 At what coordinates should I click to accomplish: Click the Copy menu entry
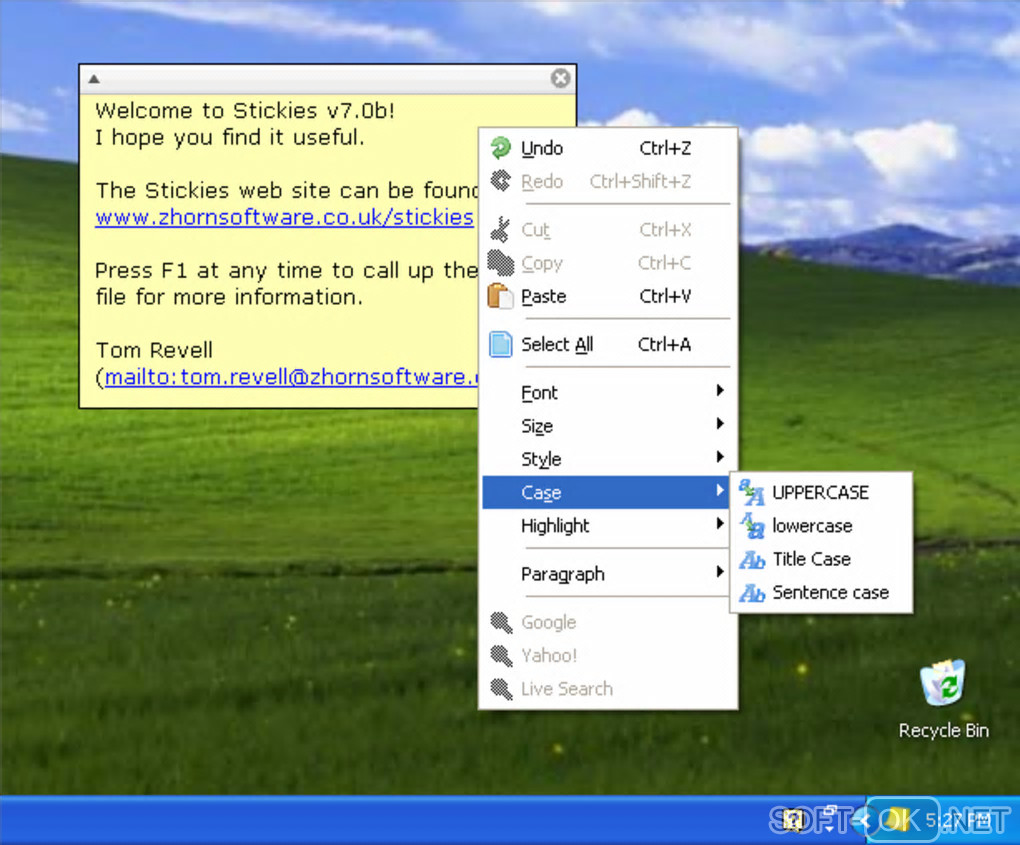coord(606,263)
